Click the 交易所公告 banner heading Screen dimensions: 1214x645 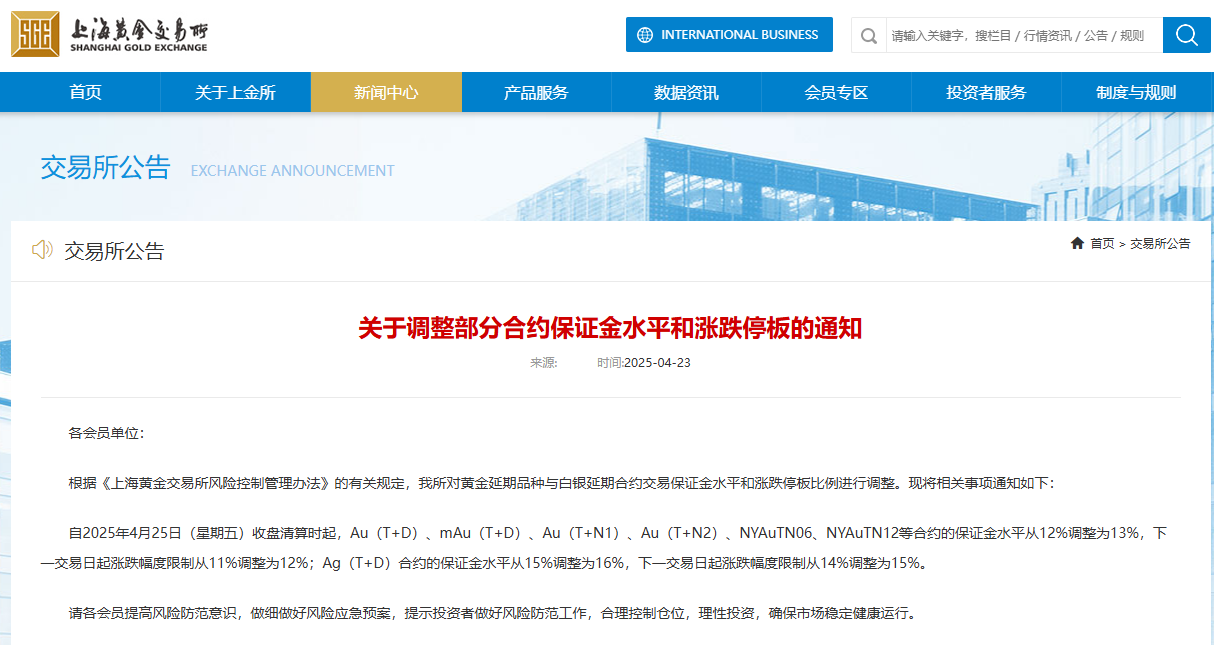106,167
